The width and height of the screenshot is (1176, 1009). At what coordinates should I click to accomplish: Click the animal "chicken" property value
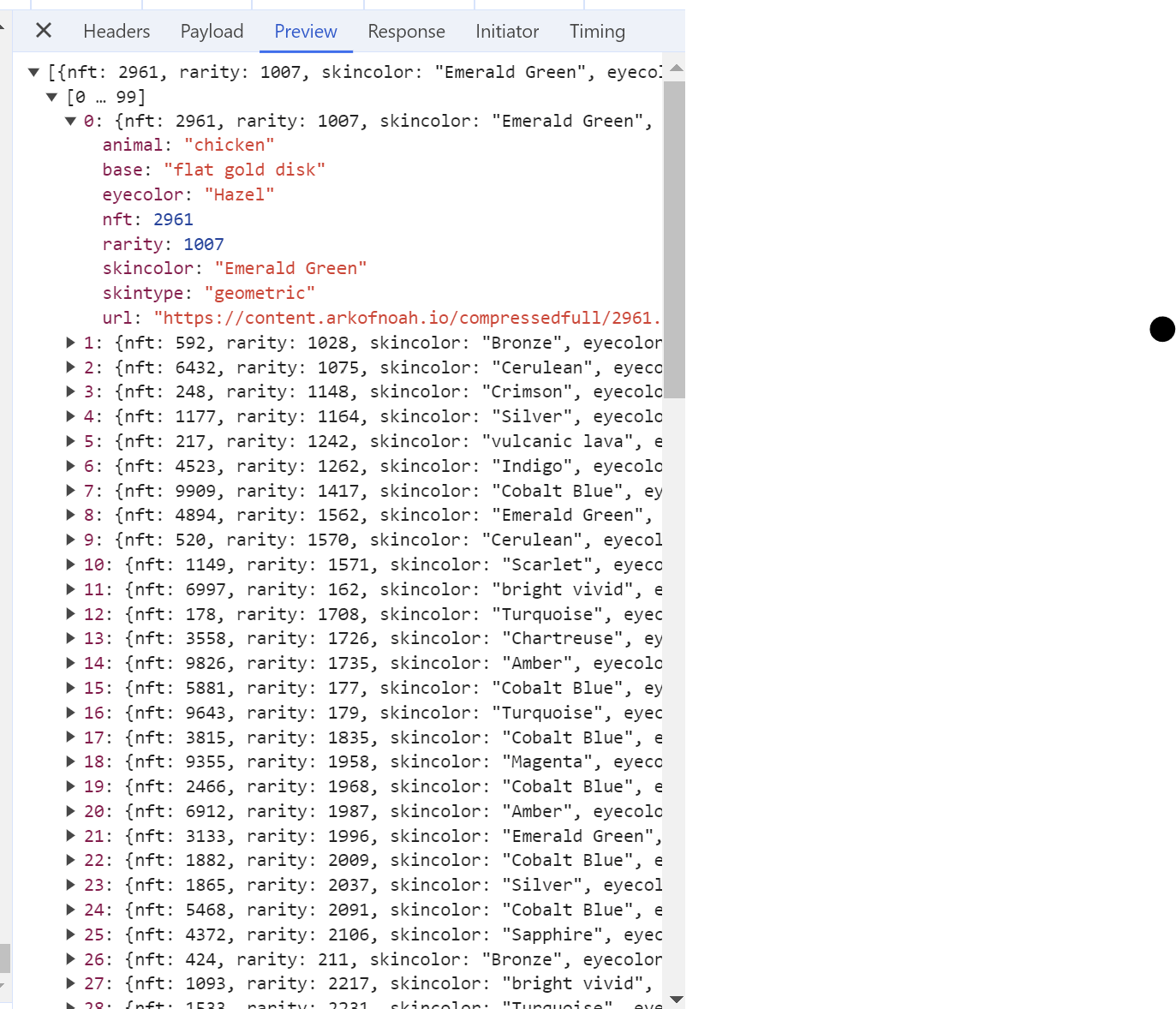pyautogui.click(x=230, y=146)
